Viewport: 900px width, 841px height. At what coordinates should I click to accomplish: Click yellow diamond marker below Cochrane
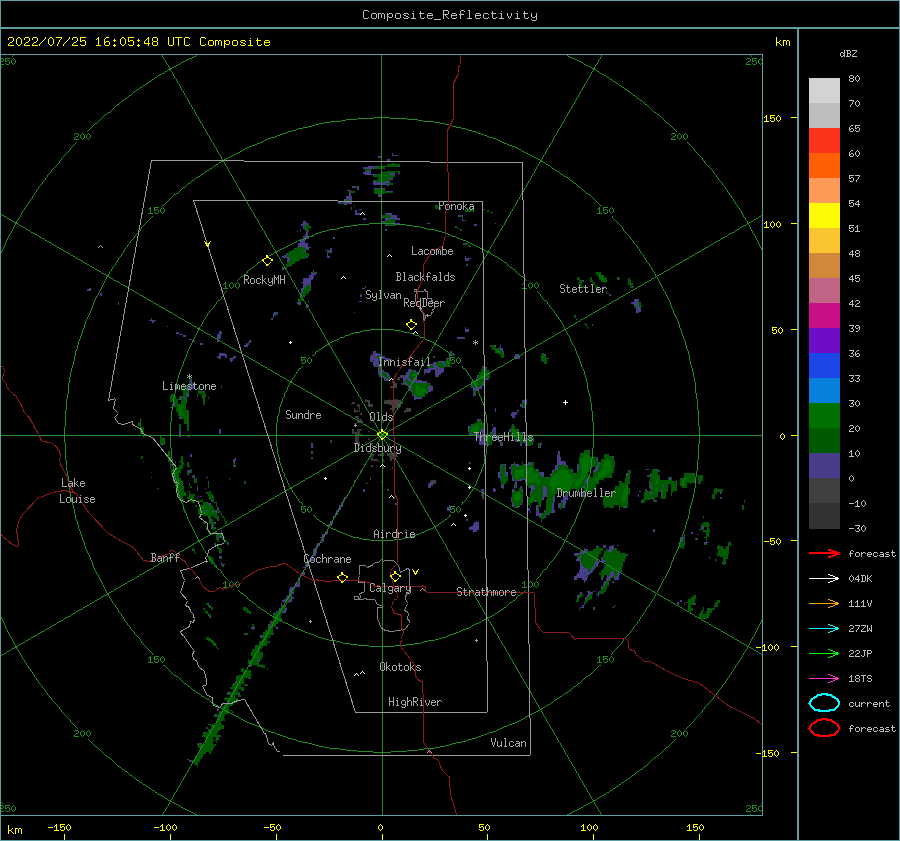342,577
